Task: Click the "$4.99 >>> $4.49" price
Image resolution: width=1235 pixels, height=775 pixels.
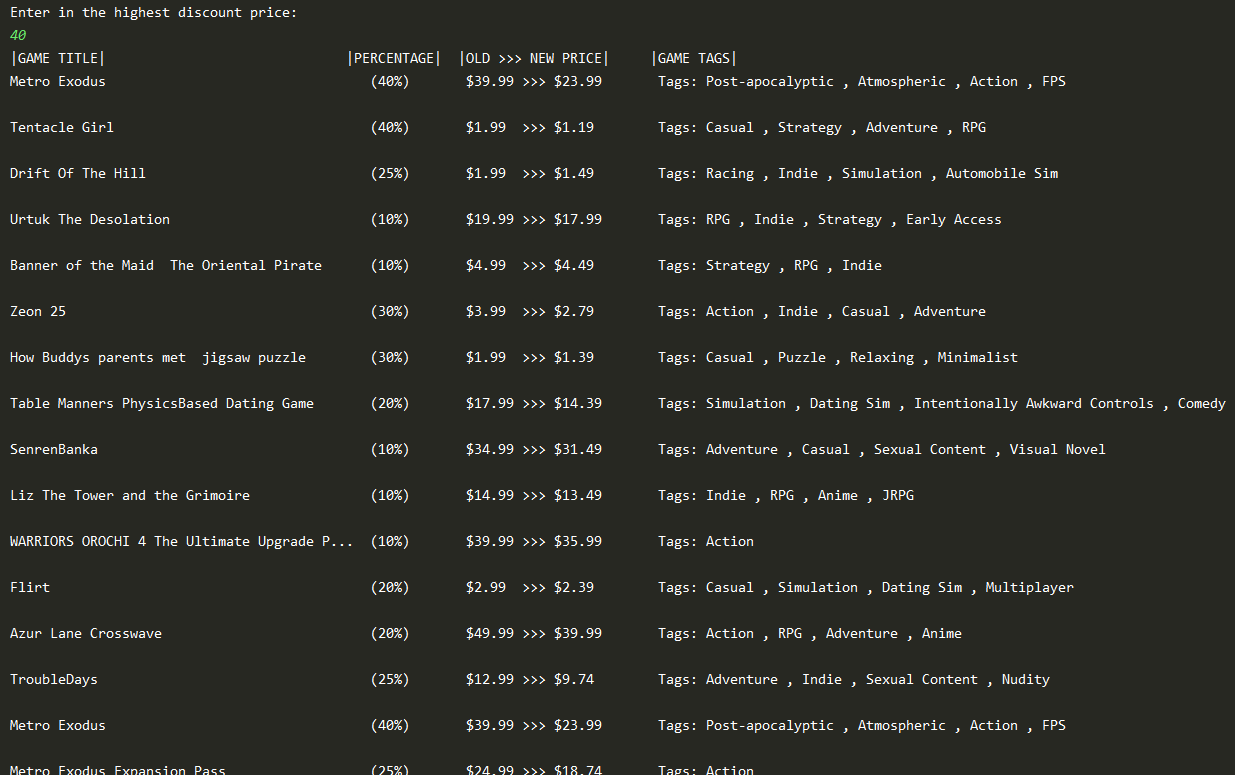Action: pos(530,265)
